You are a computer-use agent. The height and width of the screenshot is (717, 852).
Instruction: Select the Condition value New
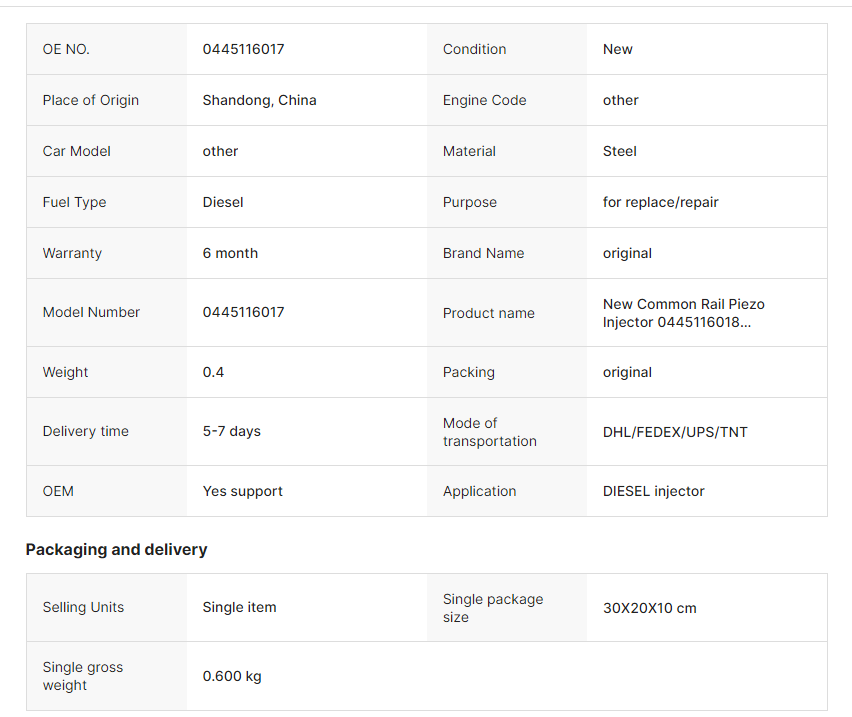pos(617,49)
